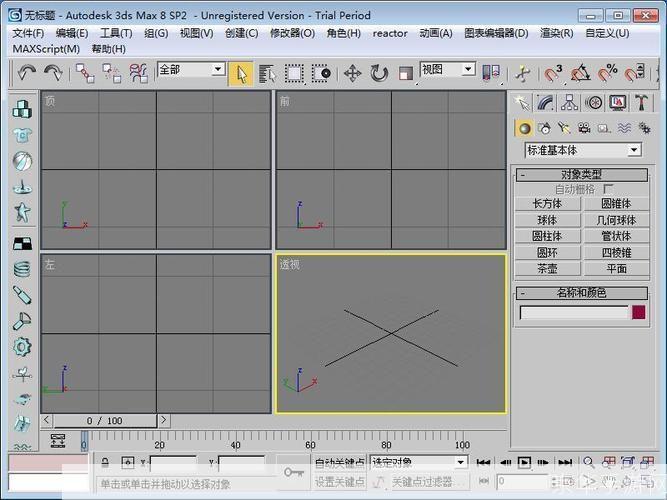Switch to the Create command panel tab

[x=522, y=103]
